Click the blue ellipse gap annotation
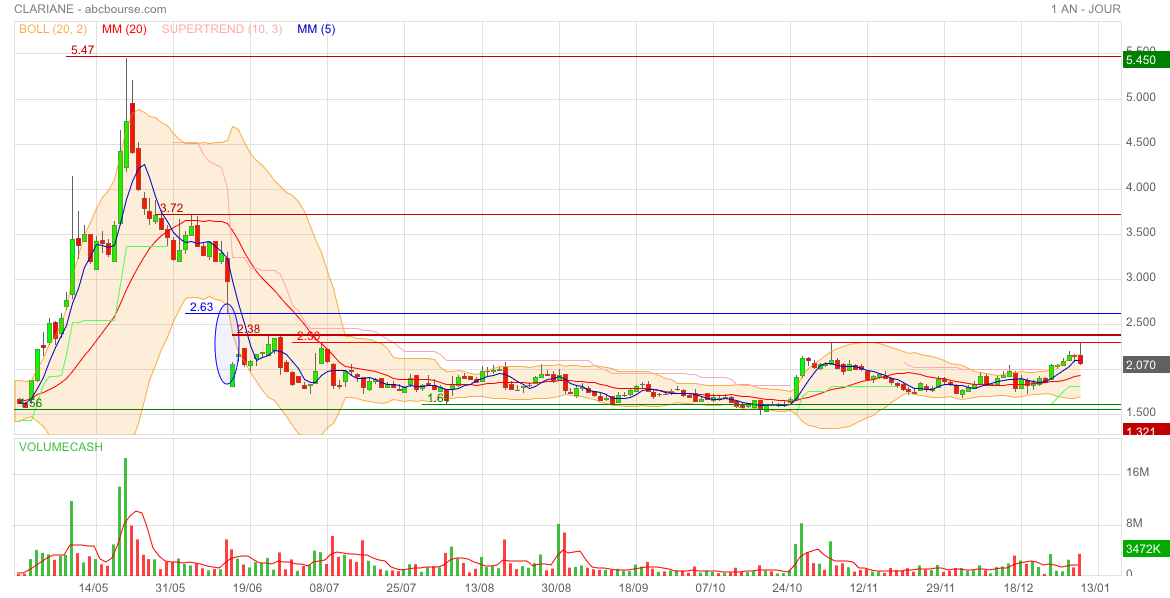Viewport: 1170px width, 598px height. coord(227,344)
